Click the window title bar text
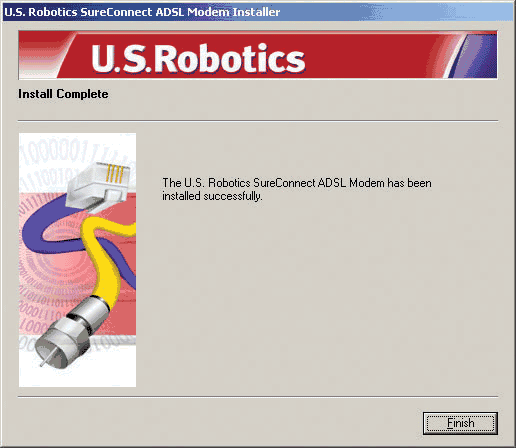This screenshot has width=516, height=448. pos(142,12)
